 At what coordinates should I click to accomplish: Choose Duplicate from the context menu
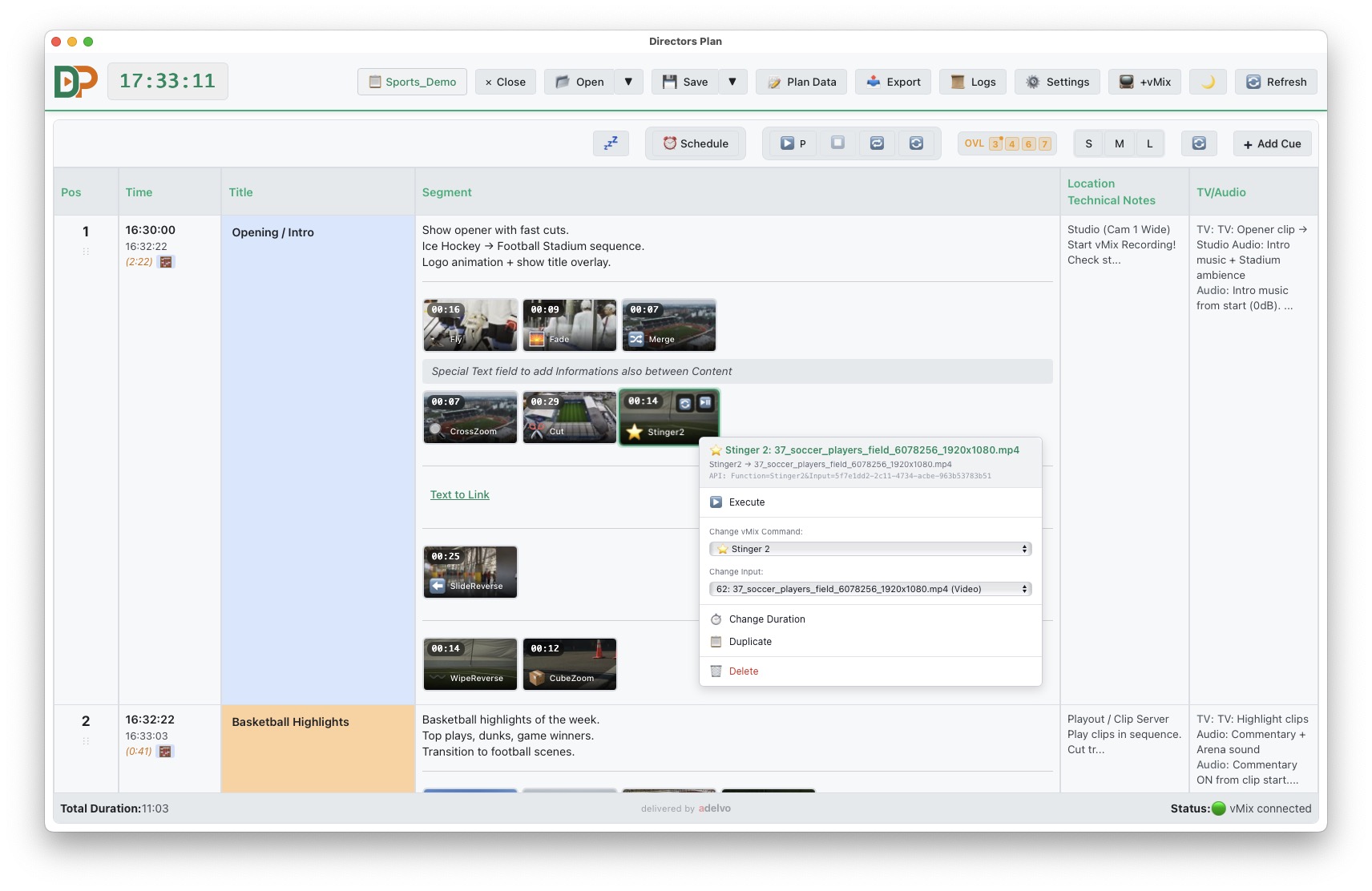tap(749, 641)
